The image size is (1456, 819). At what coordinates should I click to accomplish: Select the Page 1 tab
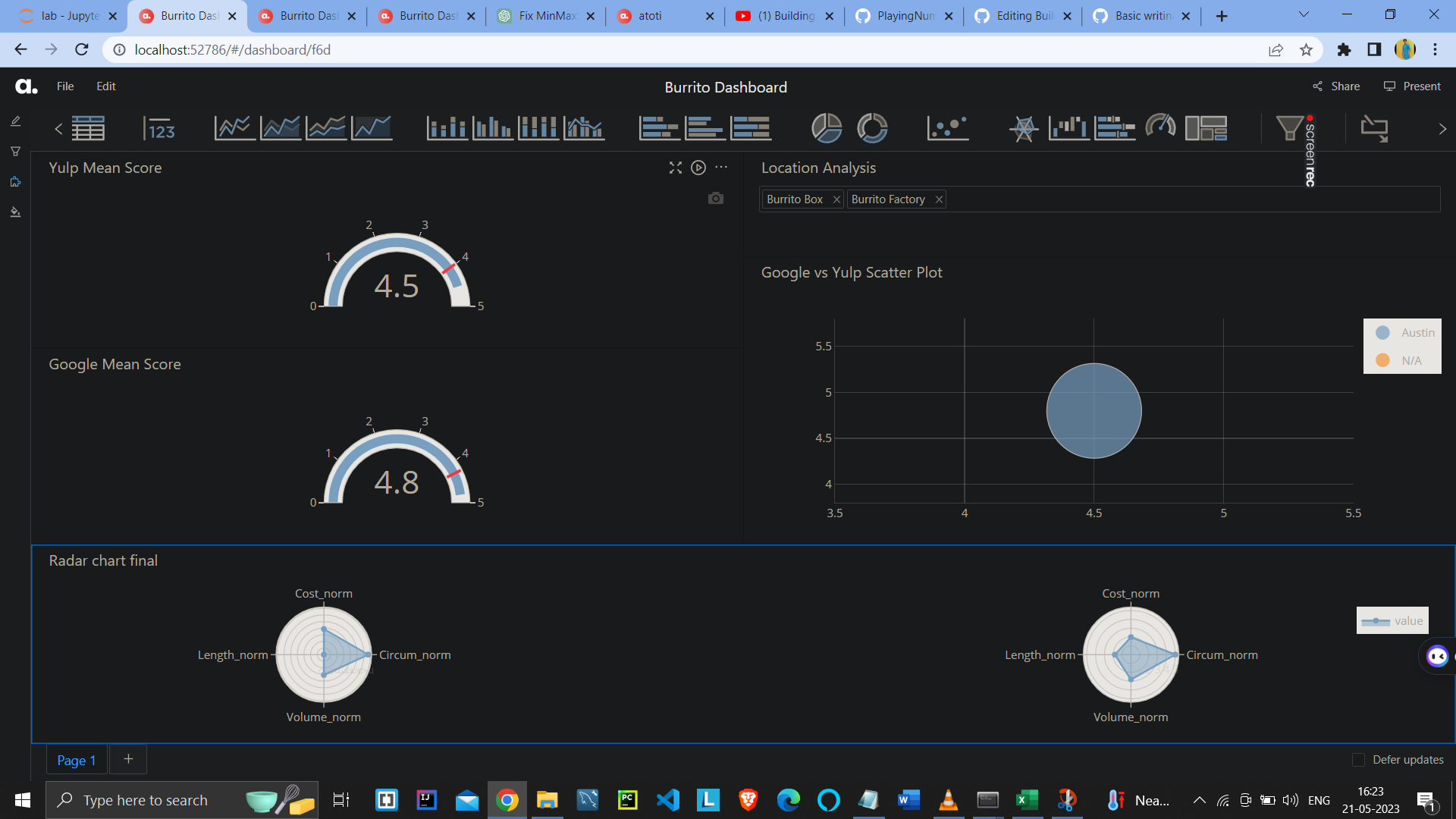(x=76, y=760)
